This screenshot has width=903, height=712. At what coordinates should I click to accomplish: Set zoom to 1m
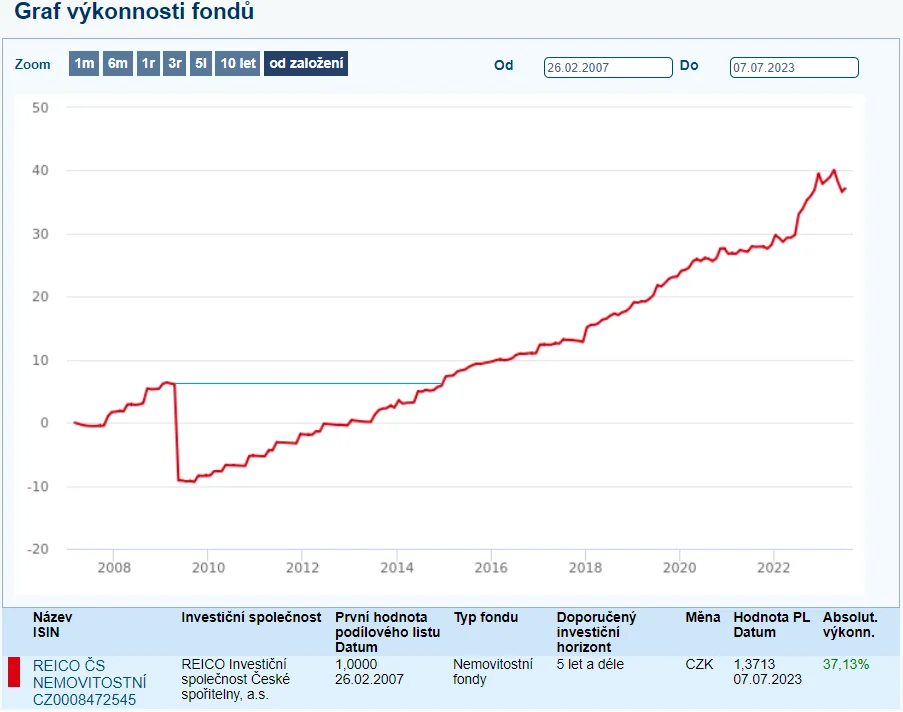pyautogui.click(x=84, y=63)
